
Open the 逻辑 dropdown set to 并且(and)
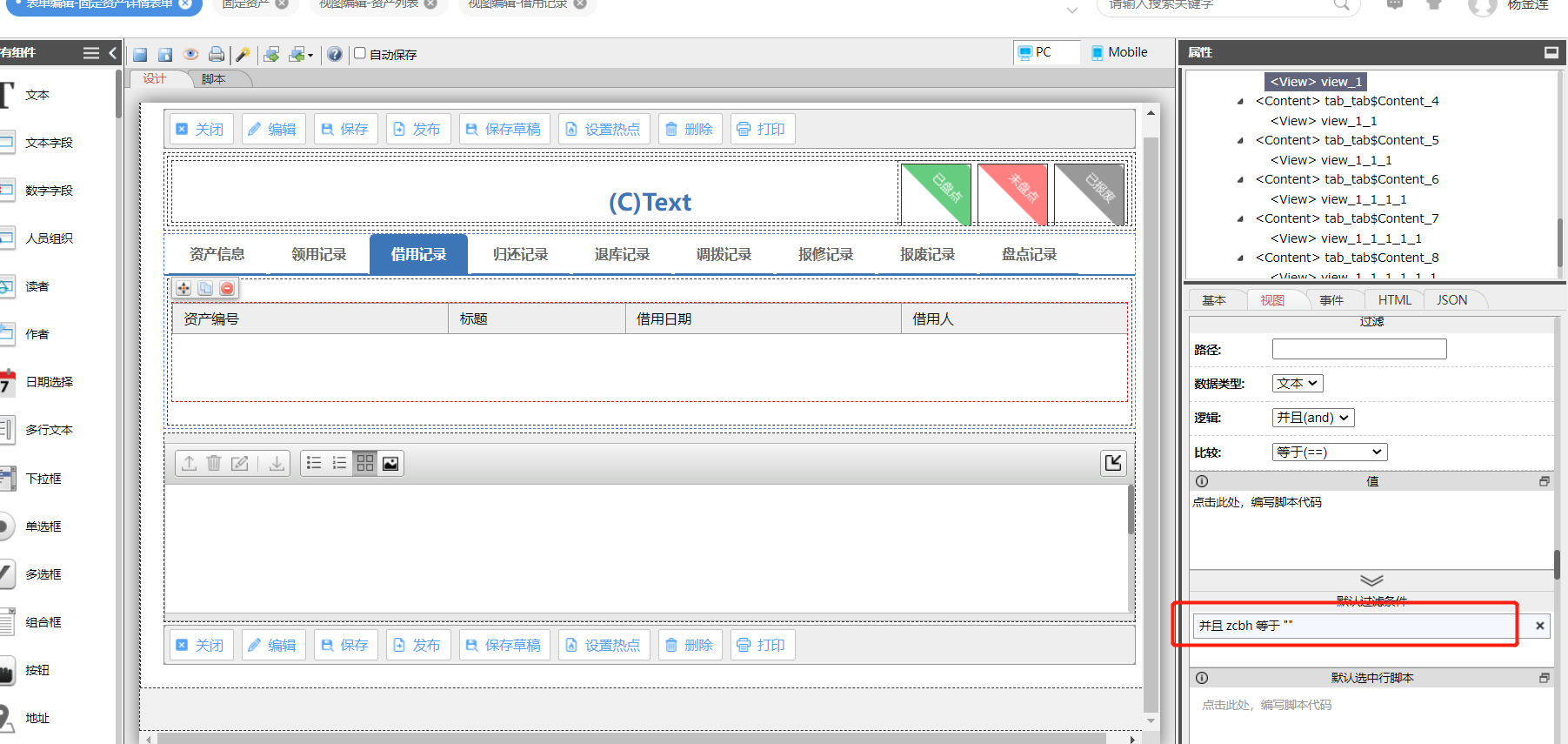pos(1313,418)
